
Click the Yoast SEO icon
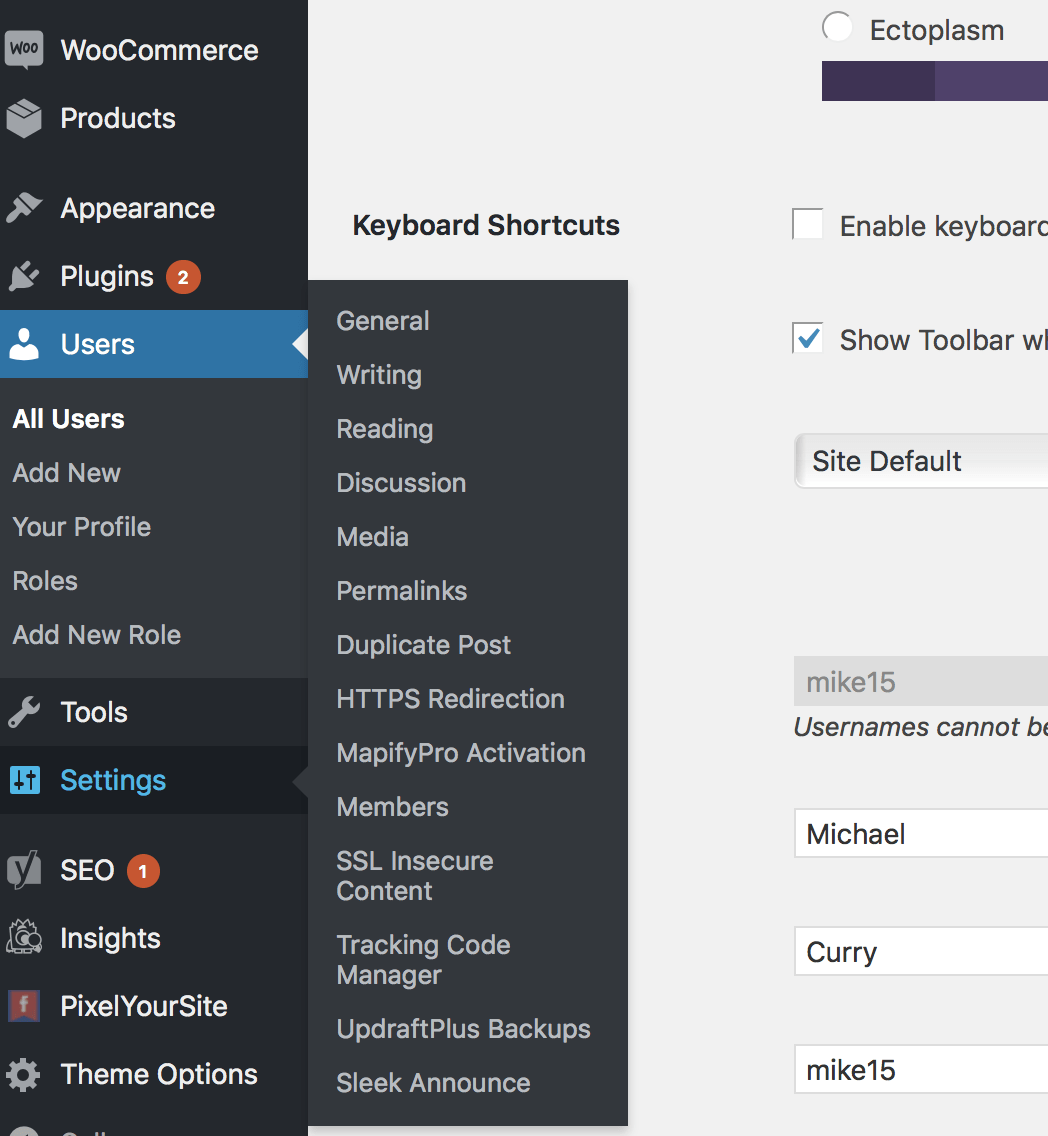24,870
